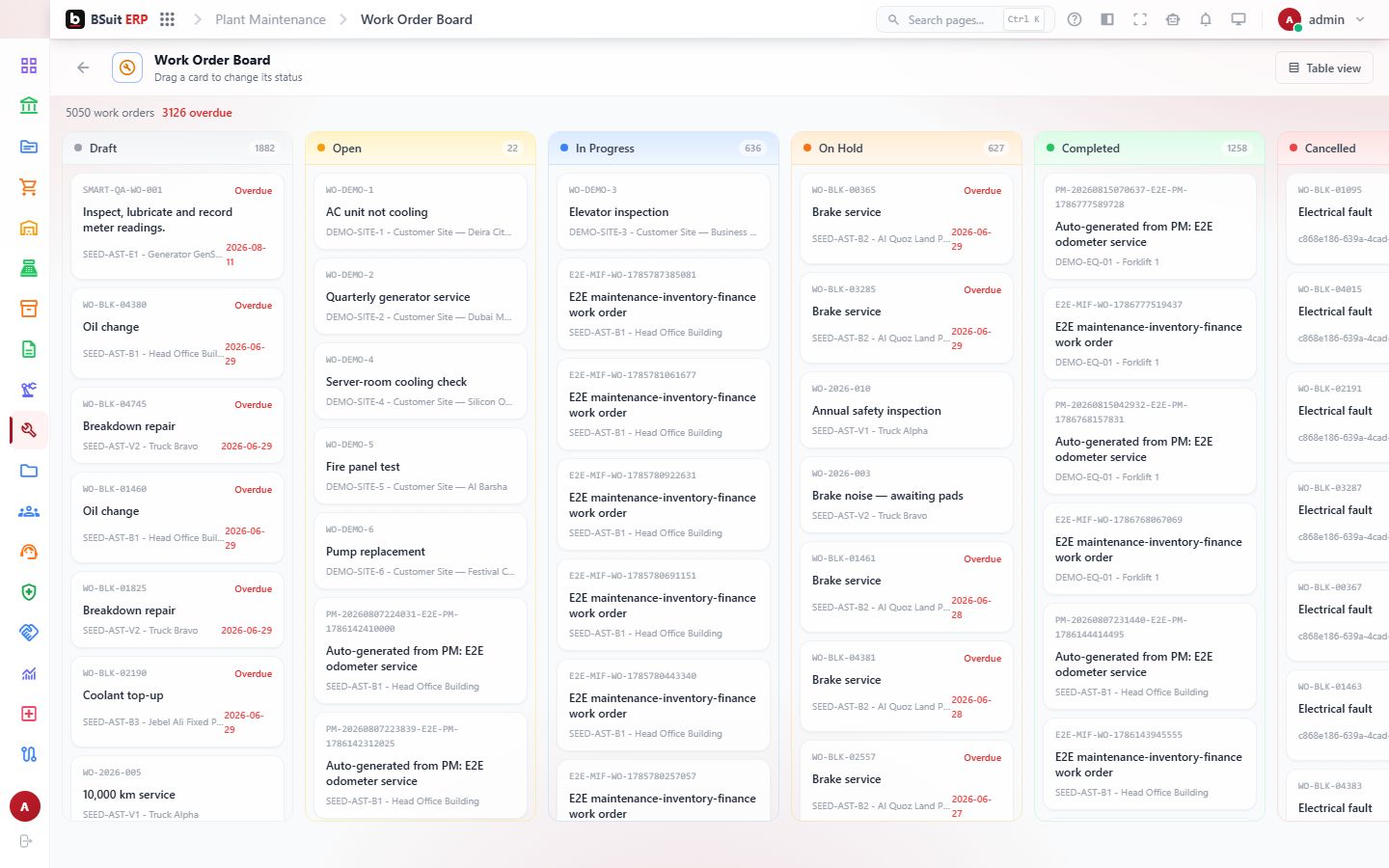Go back using the left arrow

click(83, 68)
